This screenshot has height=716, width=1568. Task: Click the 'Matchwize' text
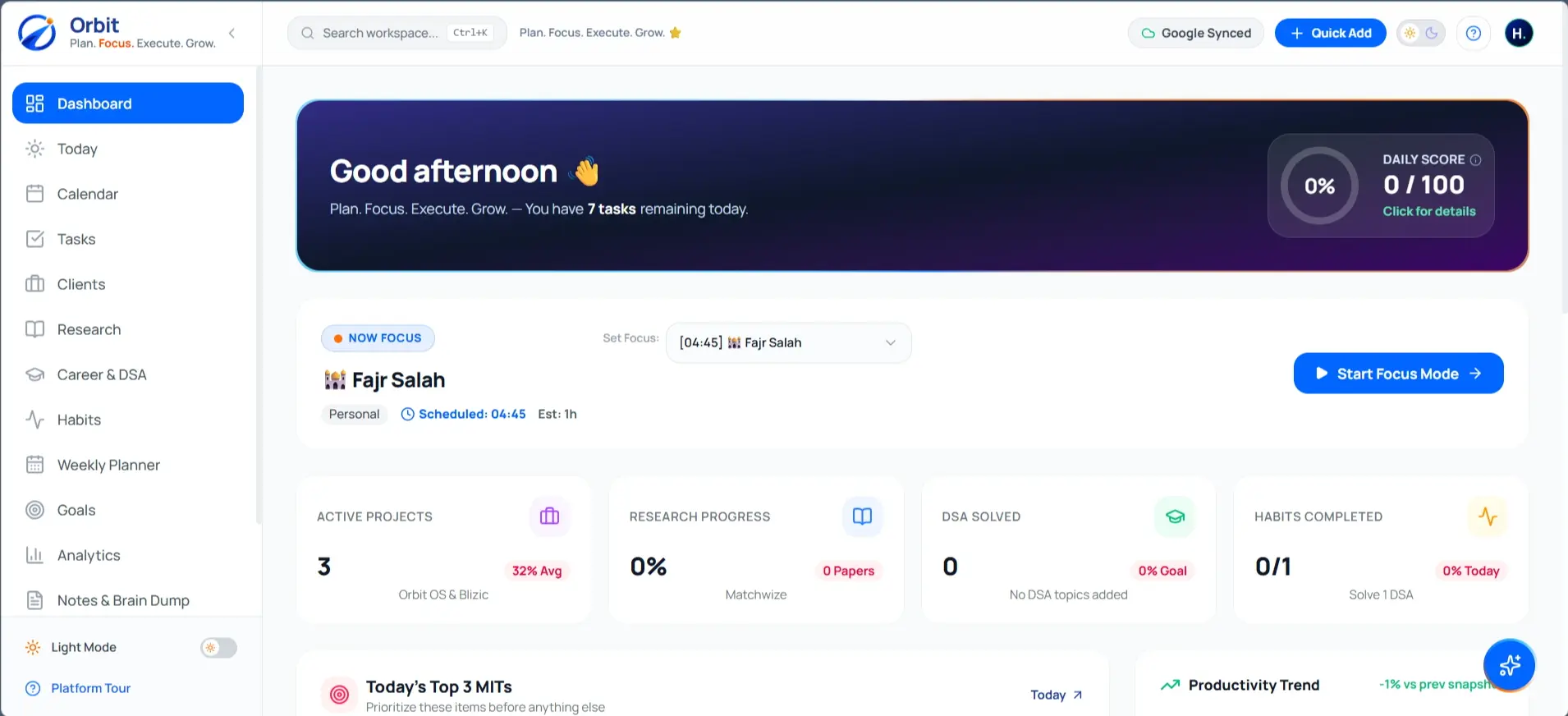point(756,594)
